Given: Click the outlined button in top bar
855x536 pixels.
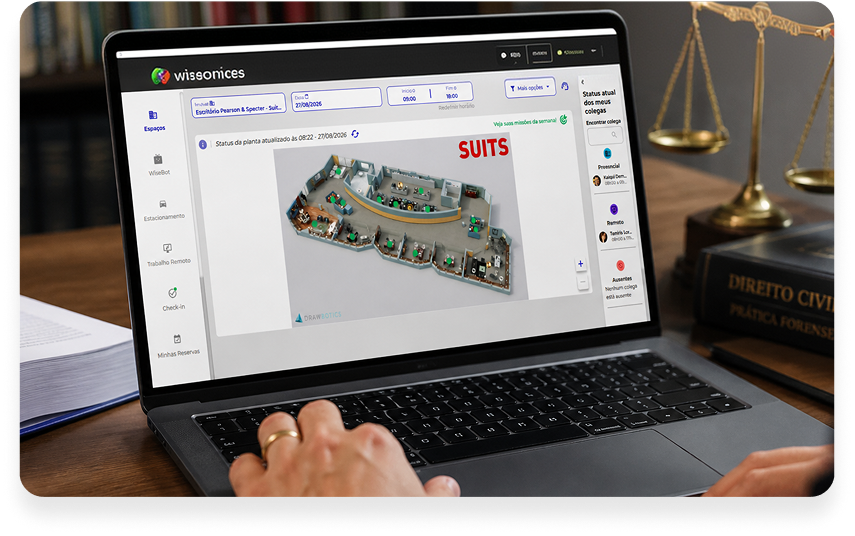Looking at the screenshot, I should pos(539,53).
